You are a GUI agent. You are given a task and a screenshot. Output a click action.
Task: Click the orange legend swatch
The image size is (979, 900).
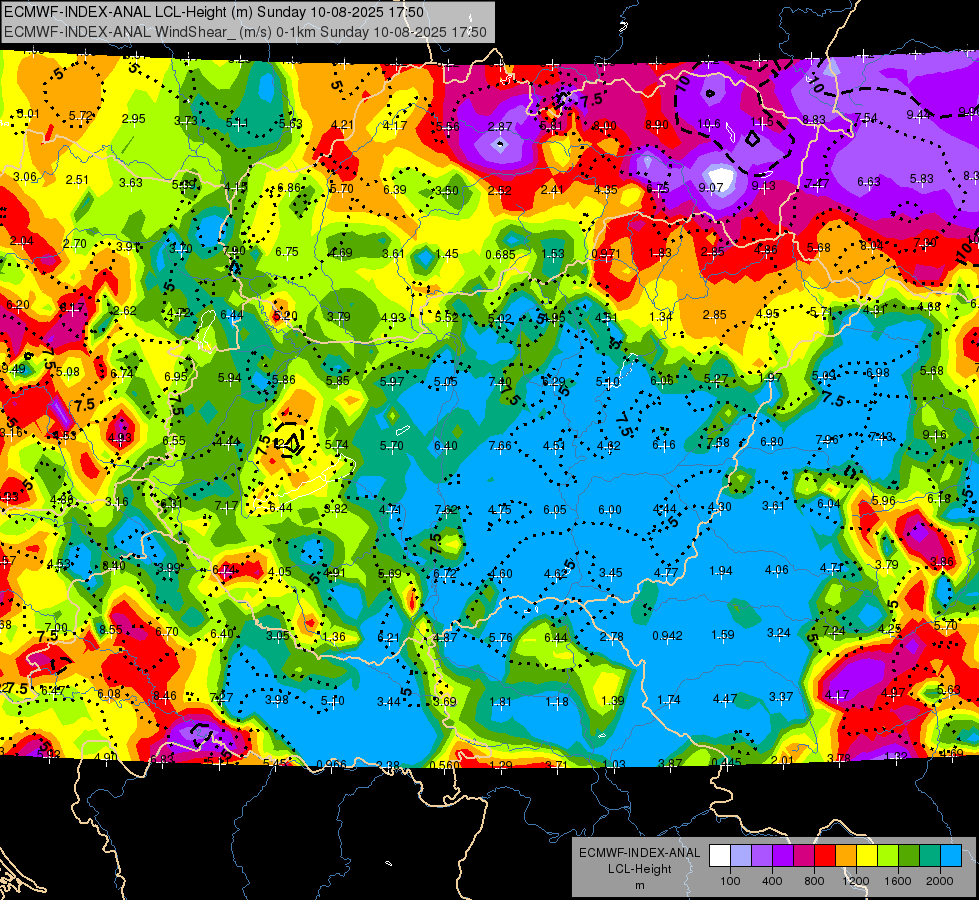846,856
